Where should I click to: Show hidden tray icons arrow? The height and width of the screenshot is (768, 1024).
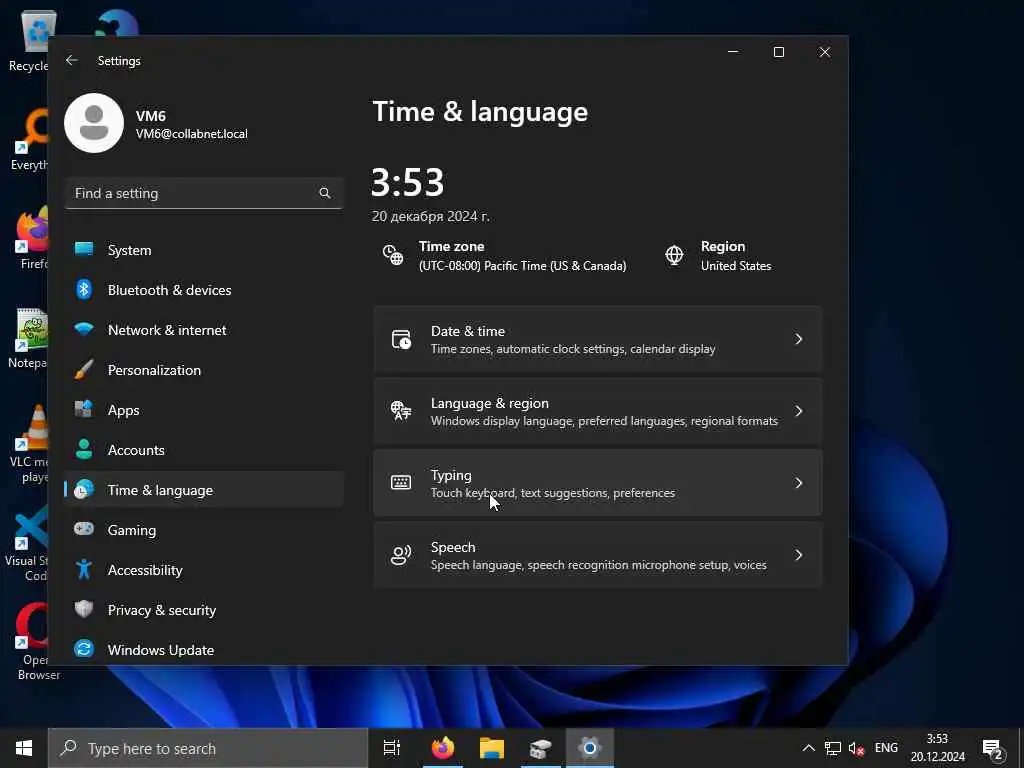[808, 748]
